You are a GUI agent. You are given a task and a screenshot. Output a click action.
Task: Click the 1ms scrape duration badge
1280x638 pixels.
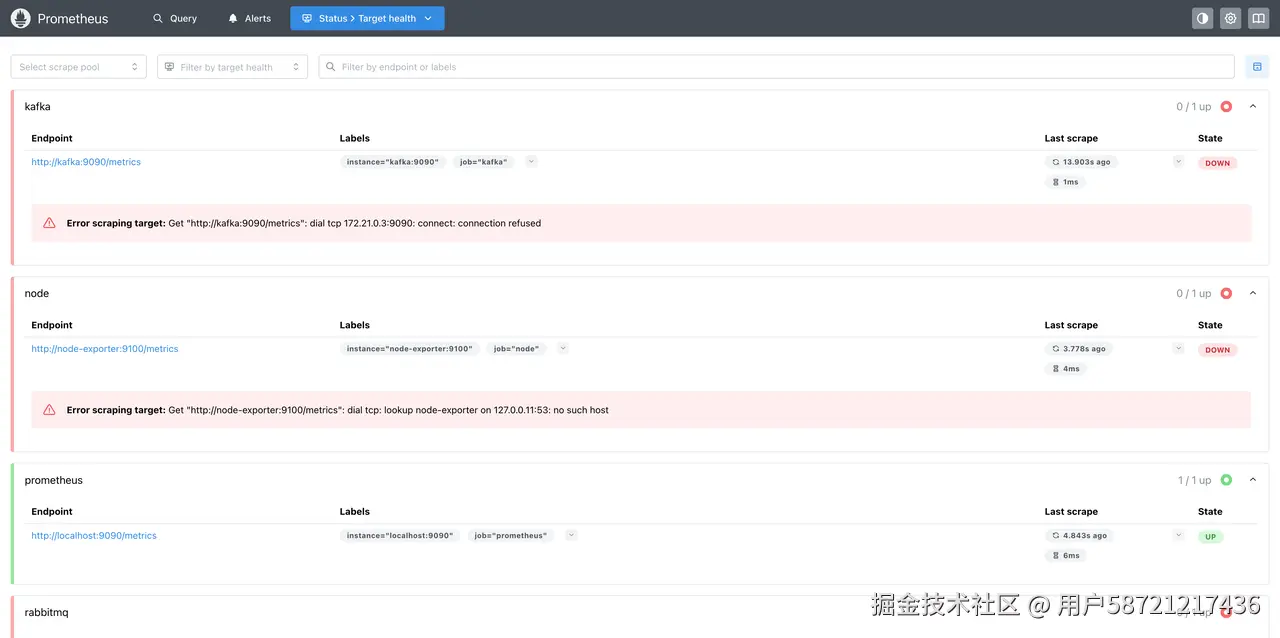[x=1065, y=182]
